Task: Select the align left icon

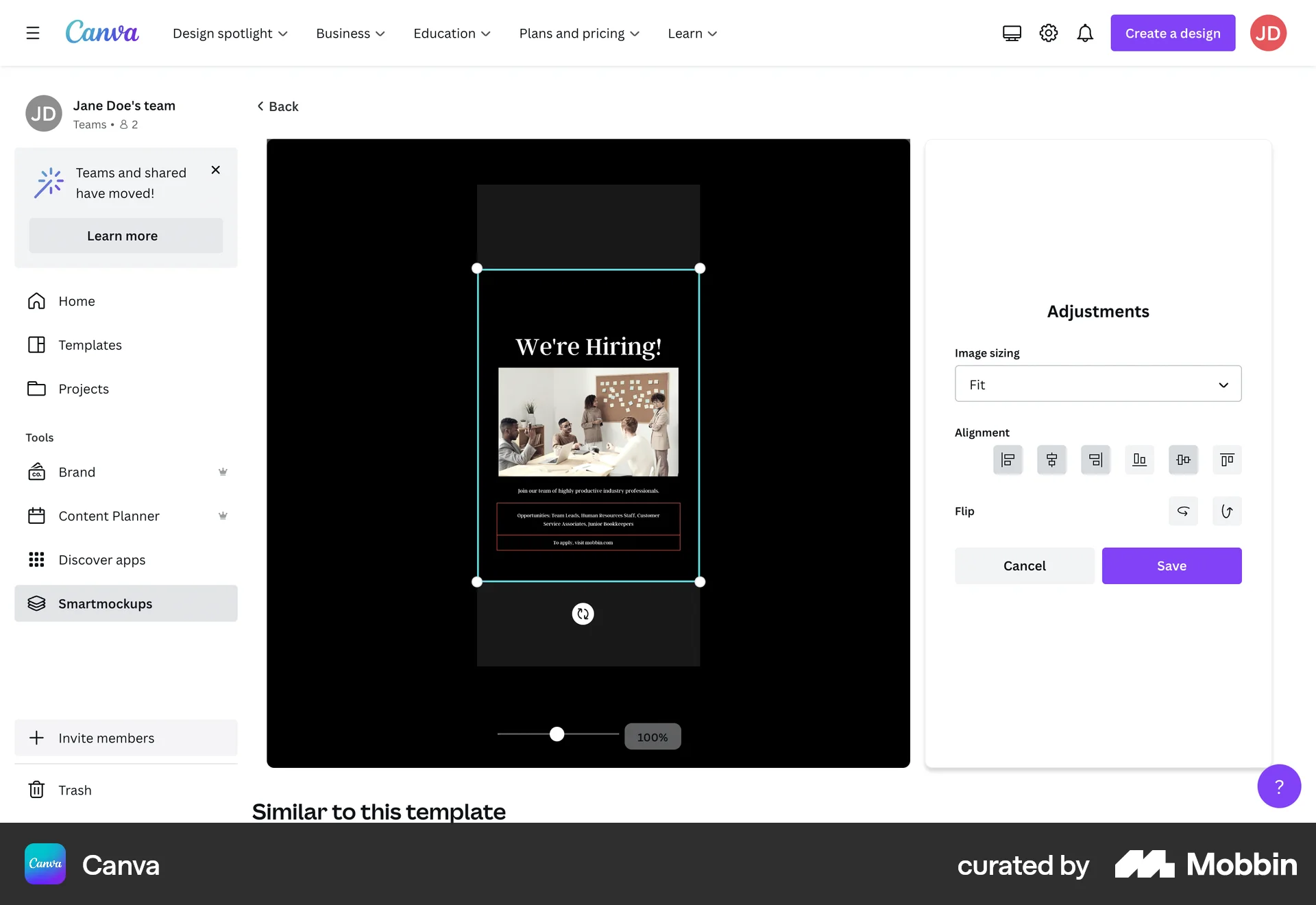Action: [x=1008, y=459]
